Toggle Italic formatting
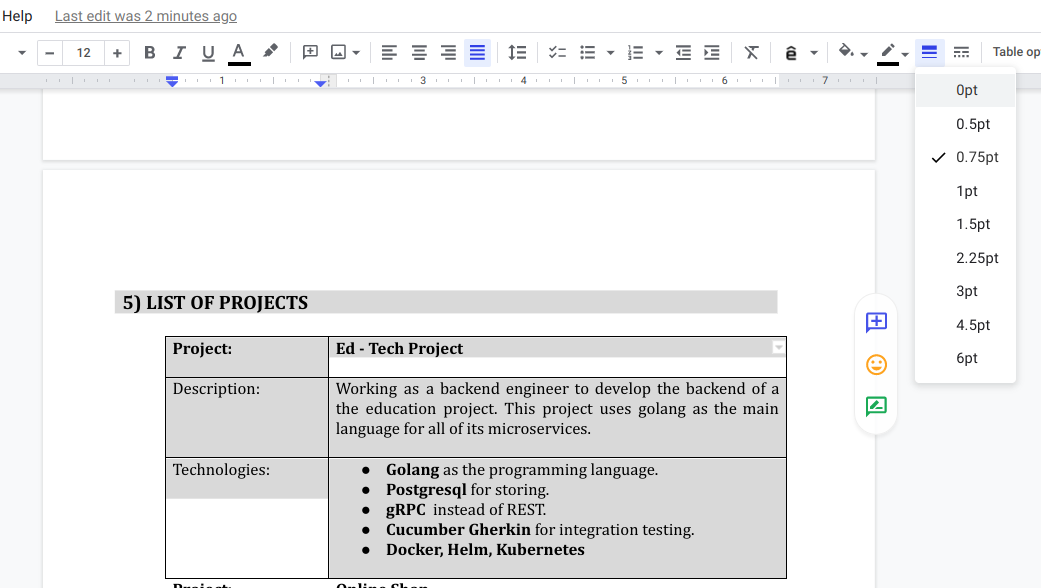The height and width of the screenshot is (588, 1041). [178, 52]
